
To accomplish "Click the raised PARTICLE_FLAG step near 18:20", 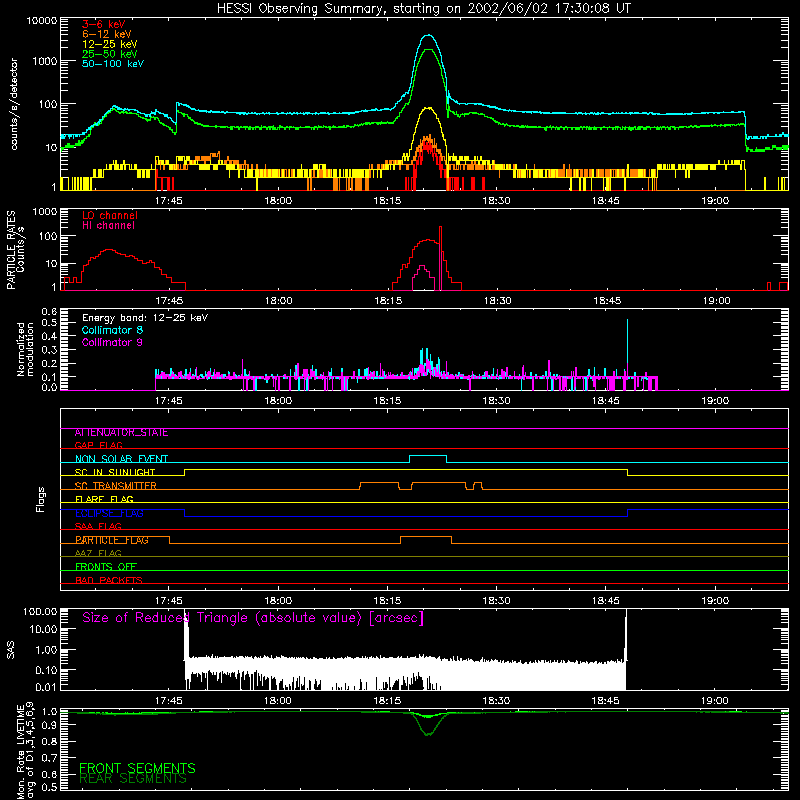I will [x=426, y=537].
